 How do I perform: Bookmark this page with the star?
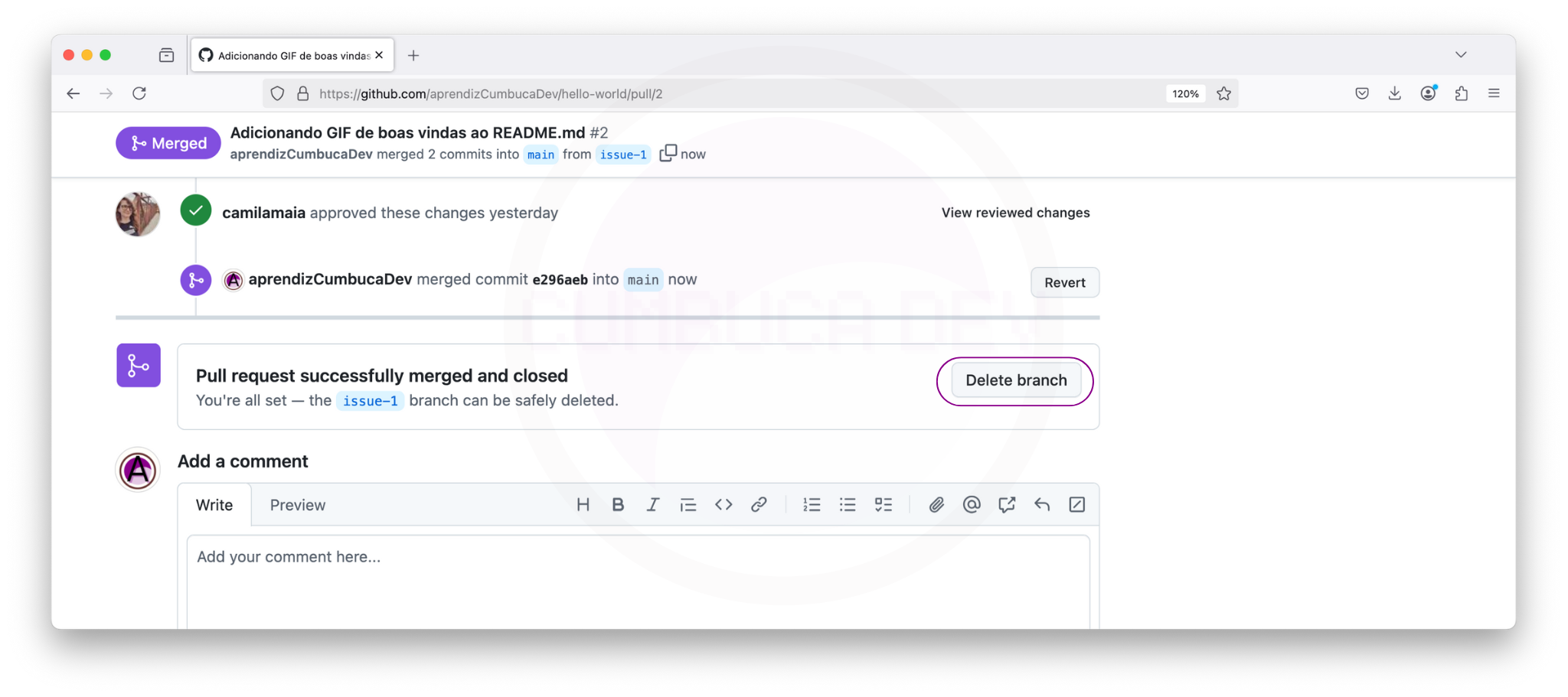(1223, 93)
